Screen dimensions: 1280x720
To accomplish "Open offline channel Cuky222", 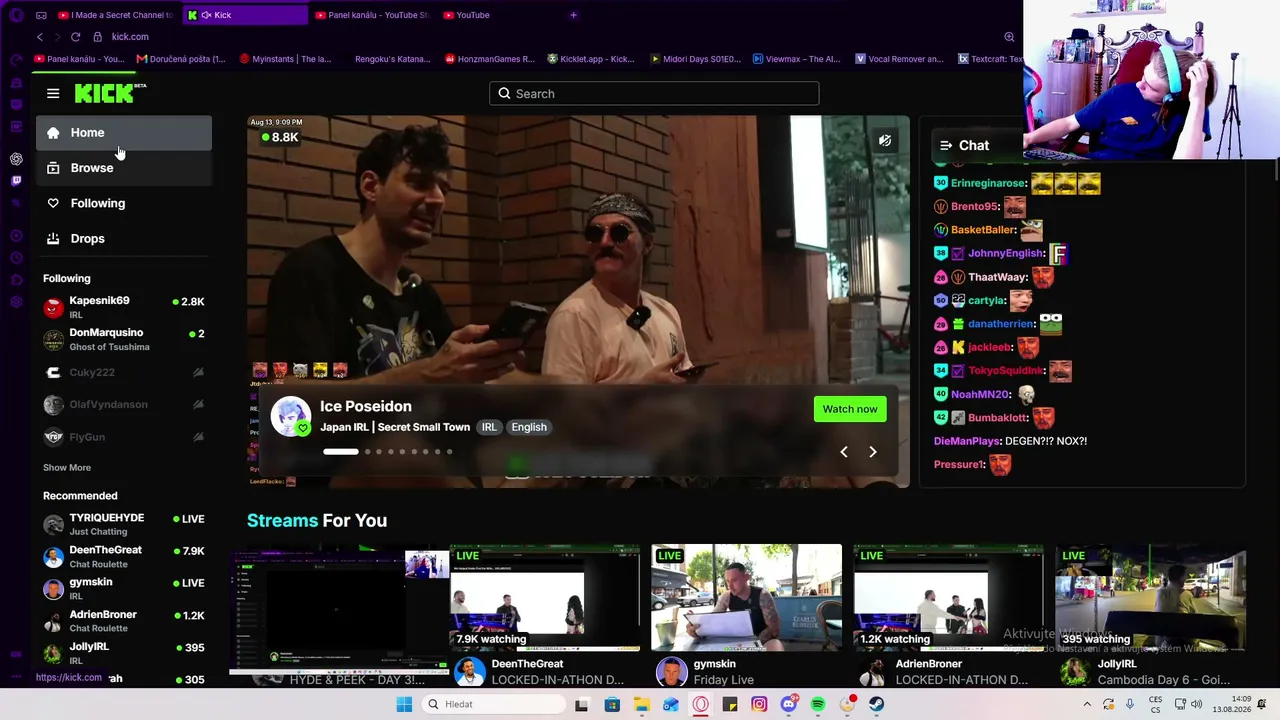I will click(x=124, y=372).
